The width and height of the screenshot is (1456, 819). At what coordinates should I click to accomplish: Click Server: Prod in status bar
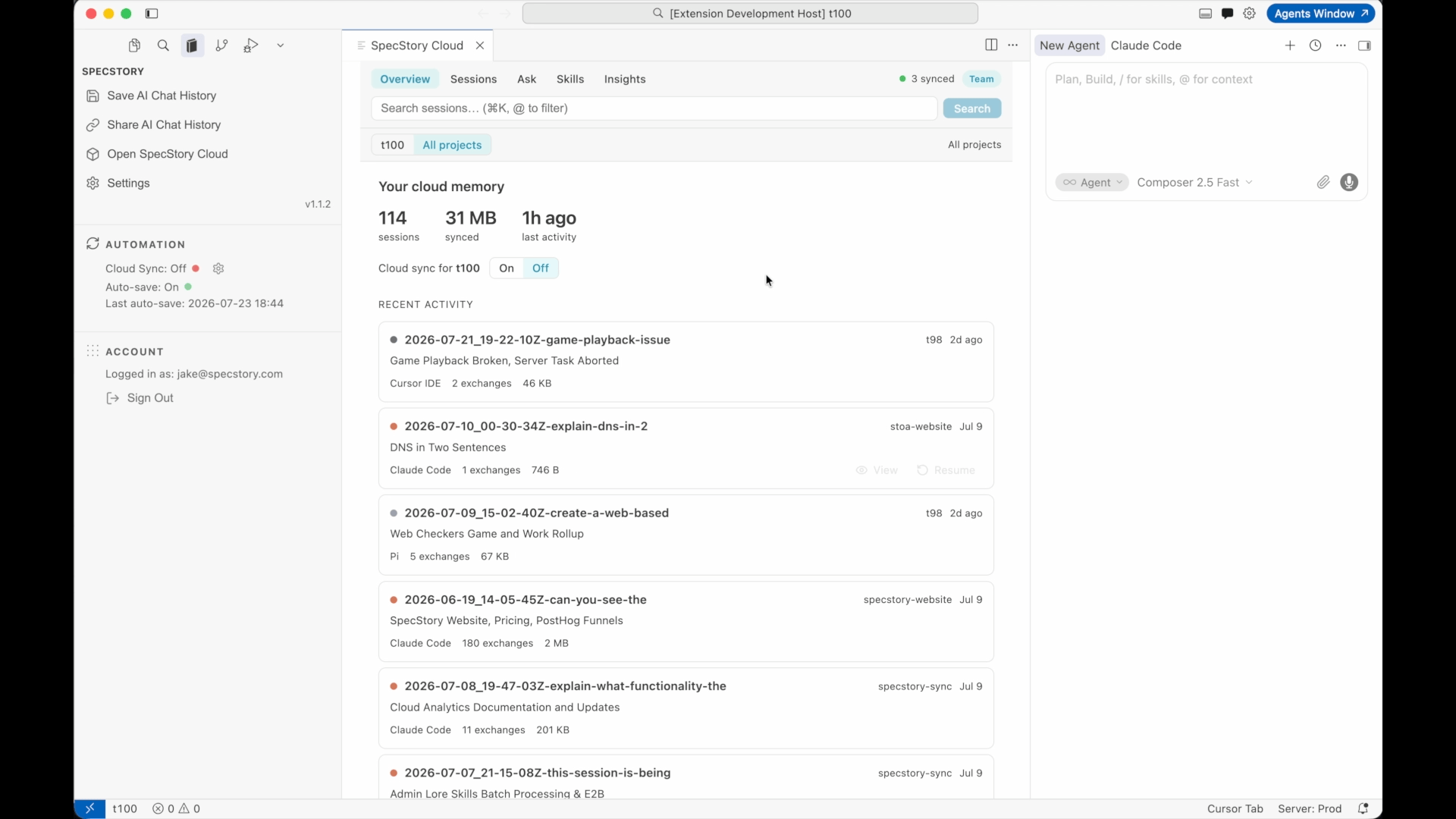(x=1310, y=808)
